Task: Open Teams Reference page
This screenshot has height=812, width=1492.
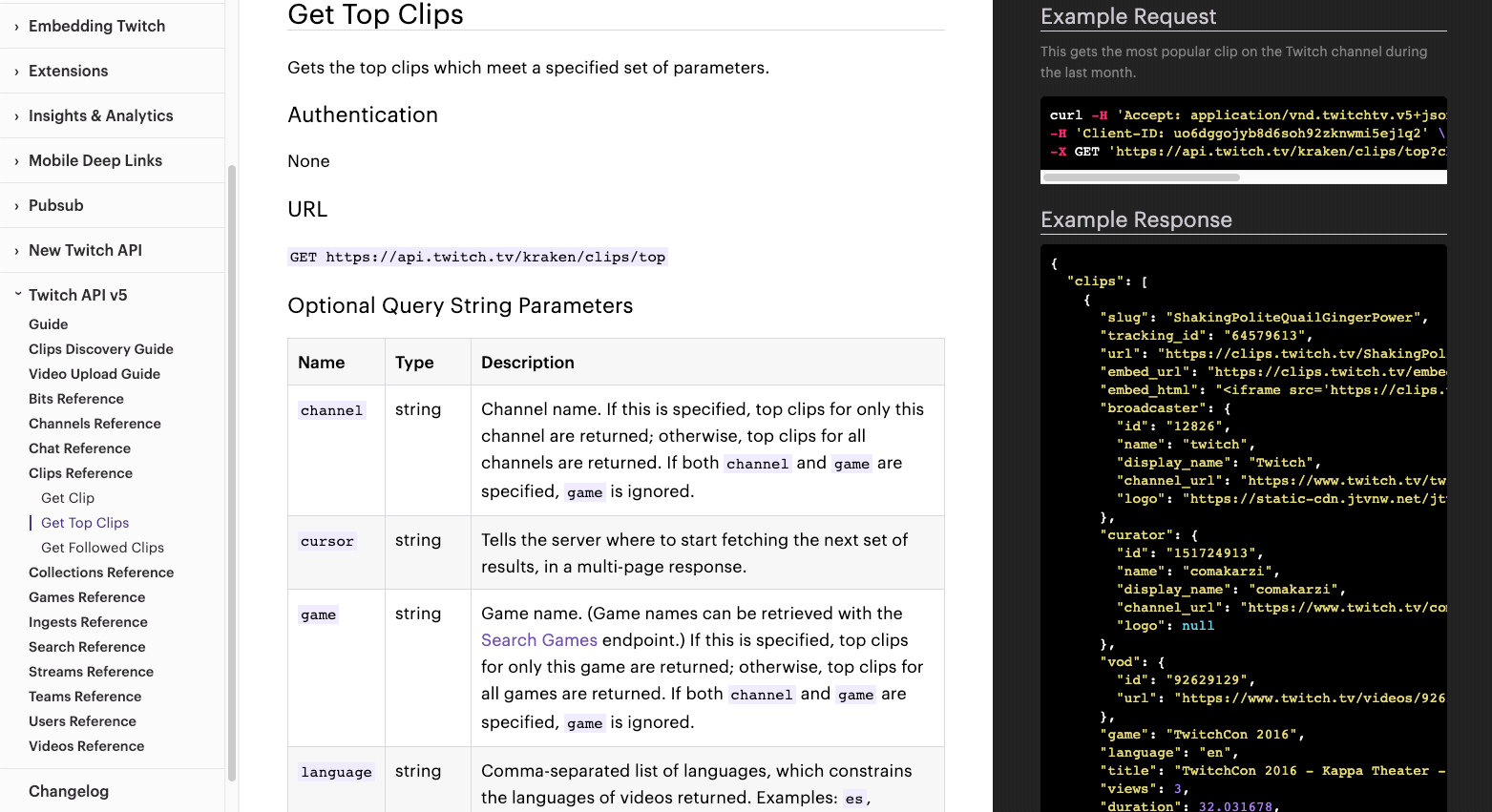Action: (x=85, y=697)
